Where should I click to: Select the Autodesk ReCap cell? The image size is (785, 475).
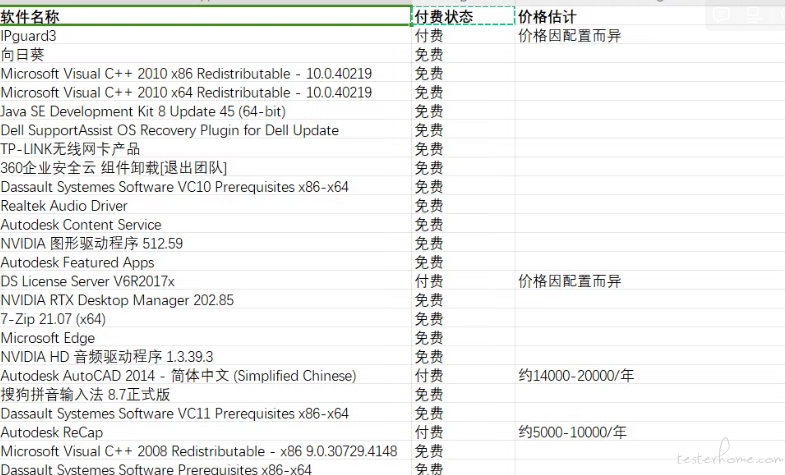205,432
